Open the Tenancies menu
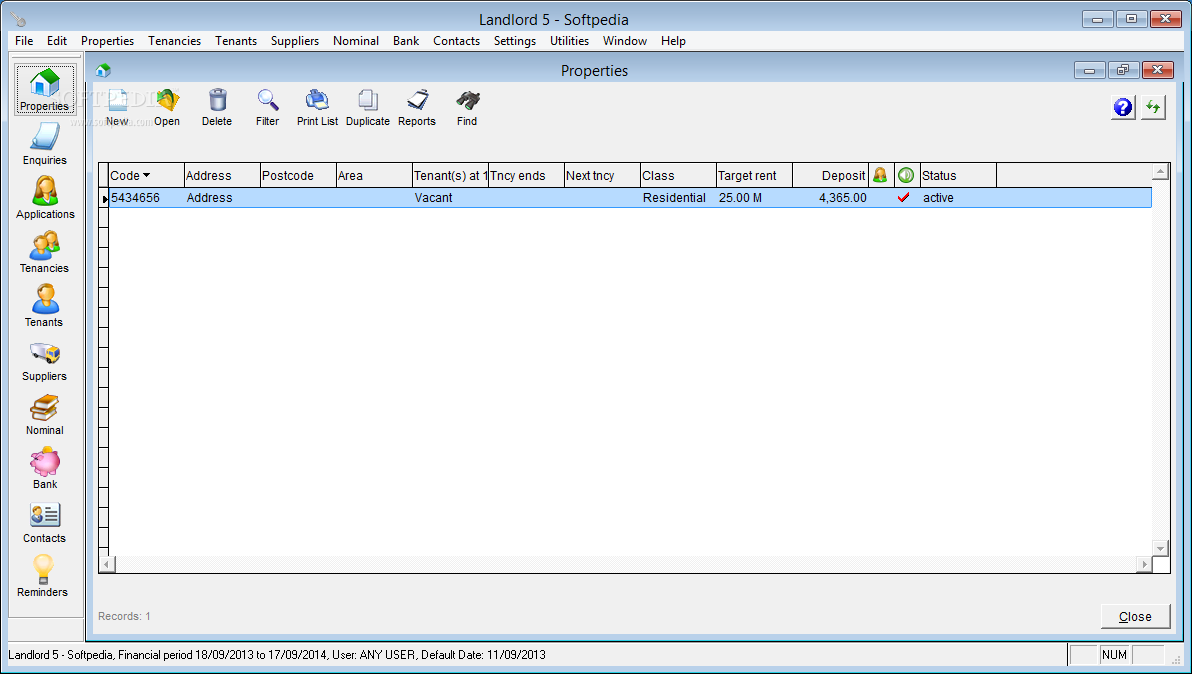 click(175, 41)
